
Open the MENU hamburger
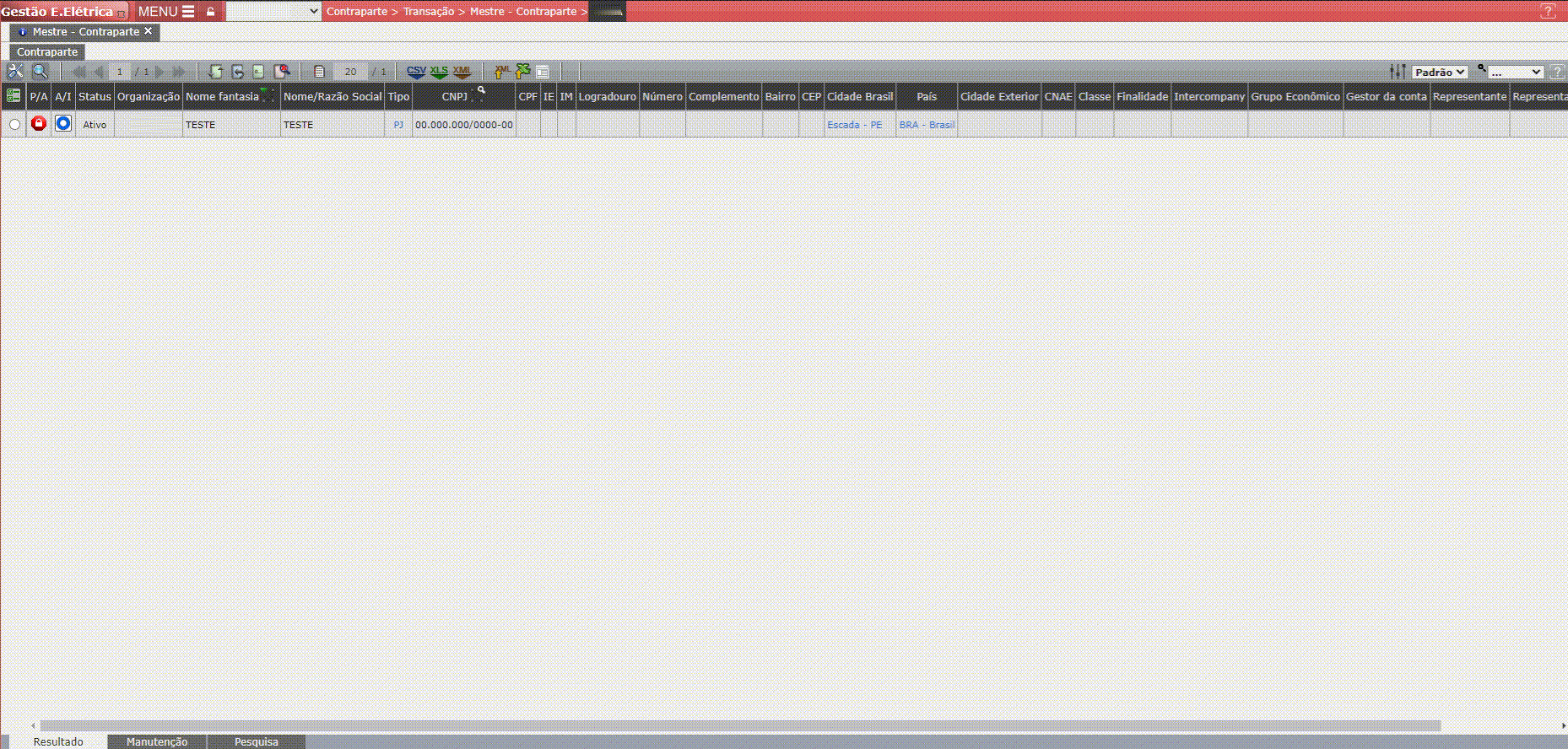pos(166,12)
